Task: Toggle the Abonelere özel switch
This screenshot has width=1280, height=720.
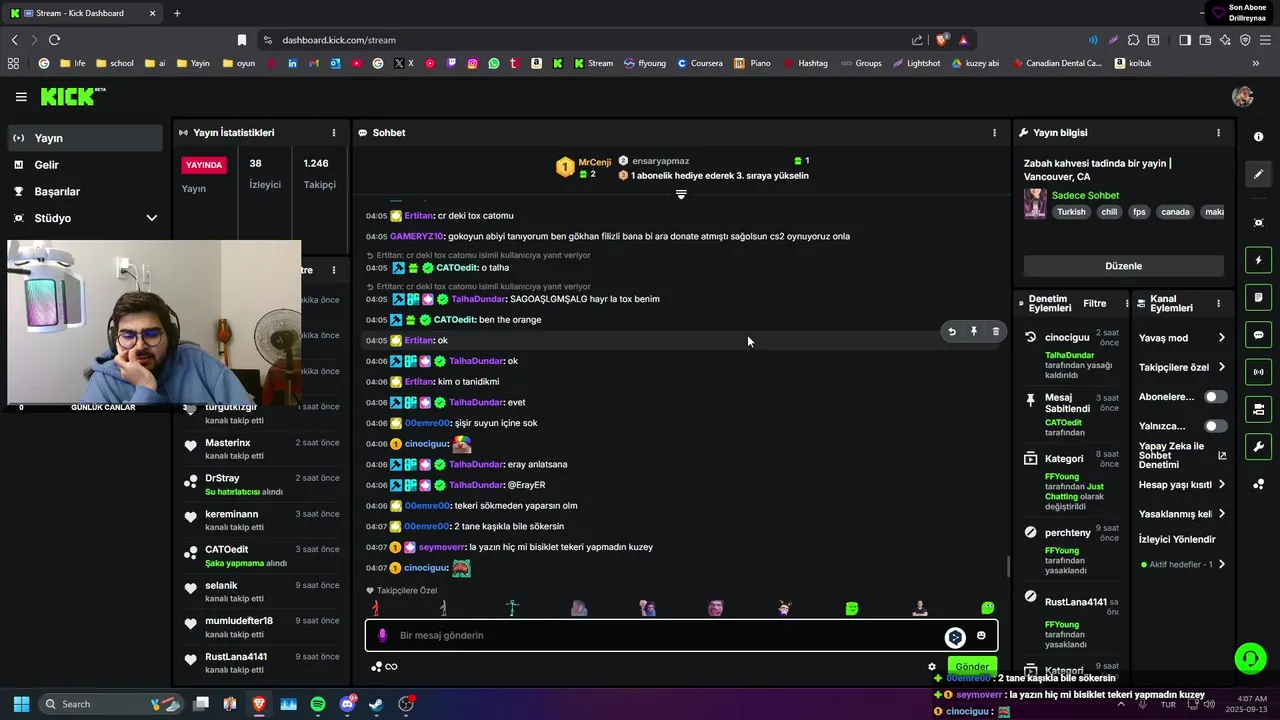Action: click(1215, 397)
